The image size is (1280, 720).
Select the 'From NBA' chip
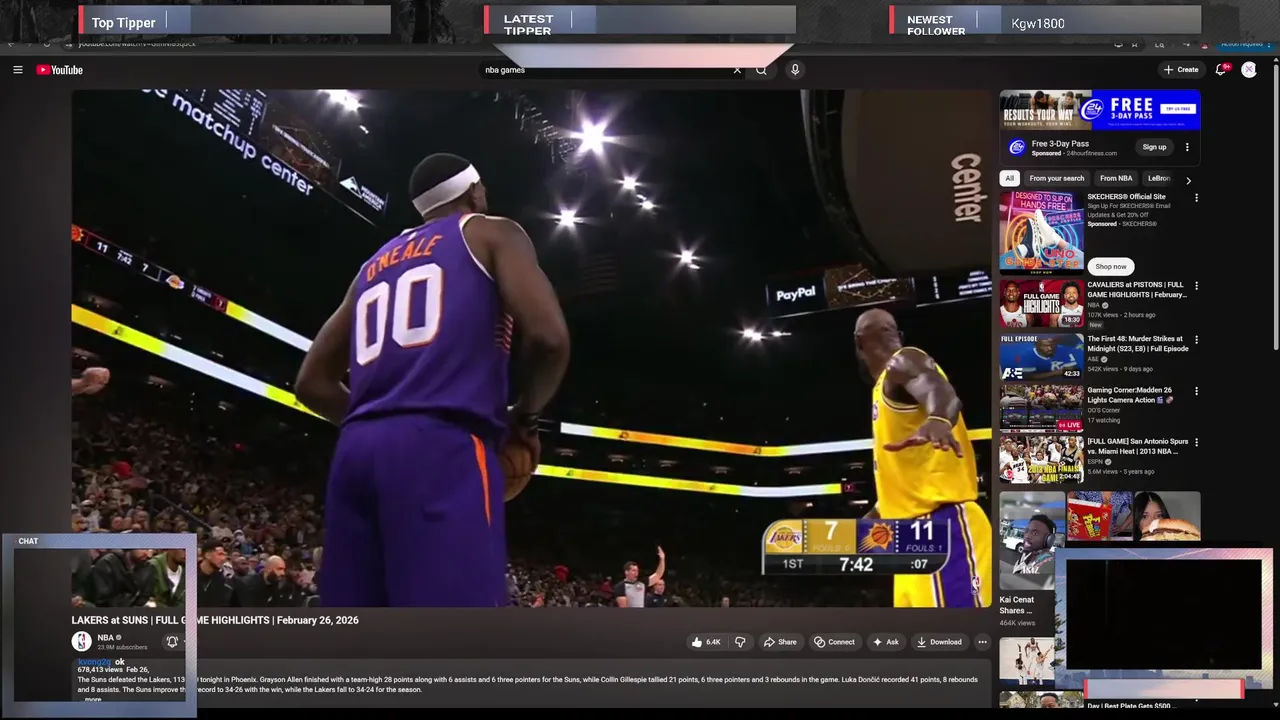click(x=1116, y=179)
